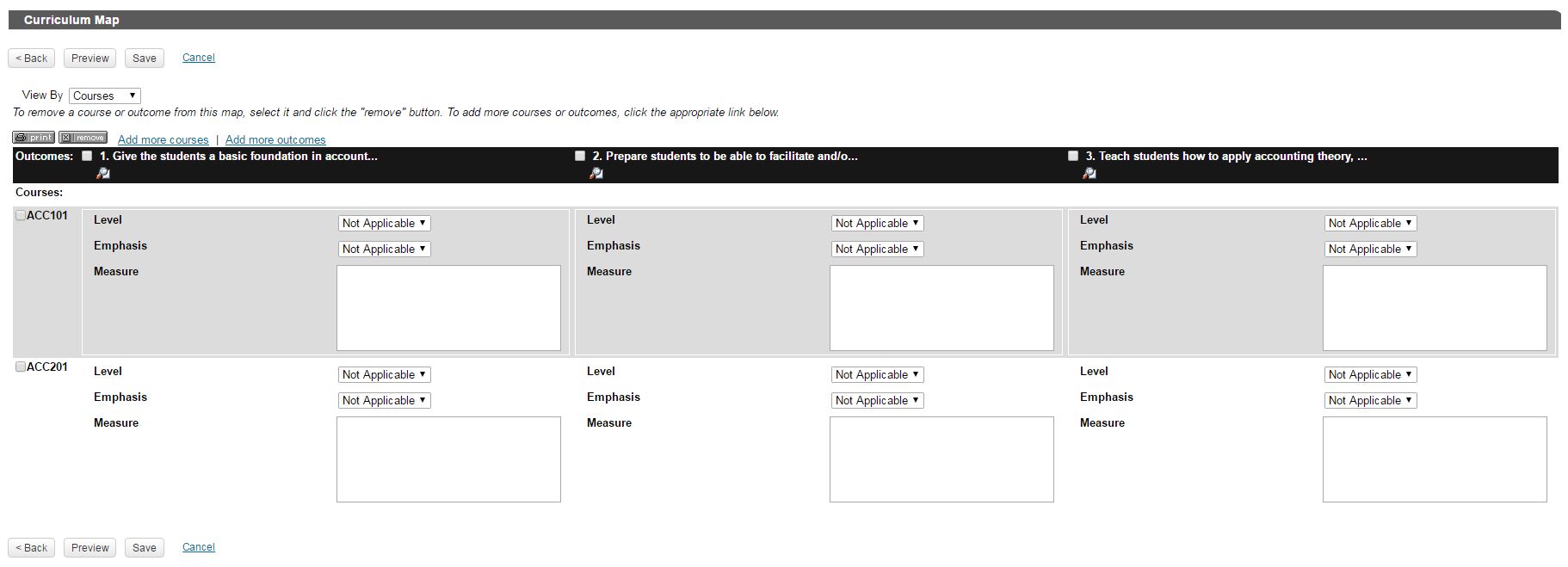This screenshot has width=1568, height=567.
Task: Open ACC101 Emphasis dropdown for outcome 2
Action: coord(878,249)
